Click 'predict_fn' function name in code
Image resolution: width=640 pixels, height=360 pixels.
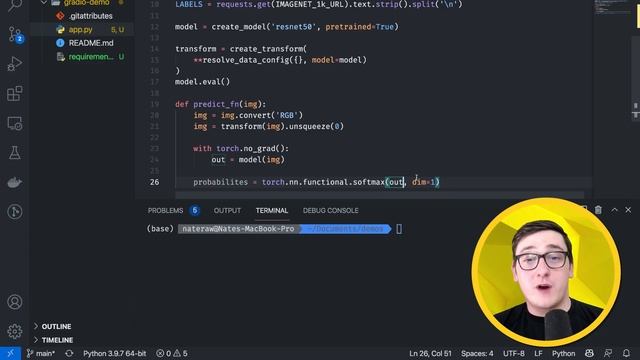[x=216, y=104]
